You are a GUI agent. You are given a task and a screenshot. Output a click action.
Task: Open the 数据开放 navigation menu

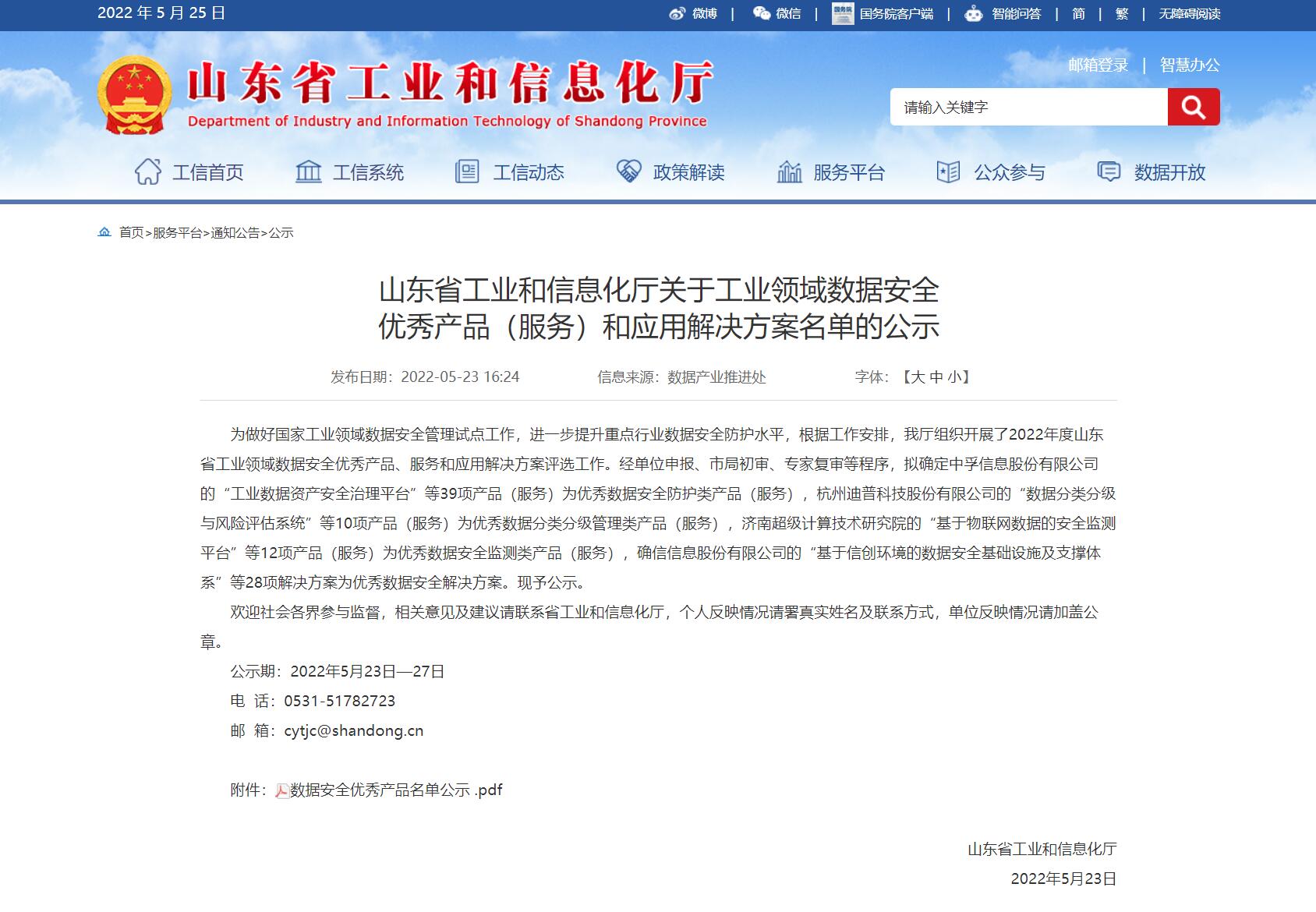1151,172
